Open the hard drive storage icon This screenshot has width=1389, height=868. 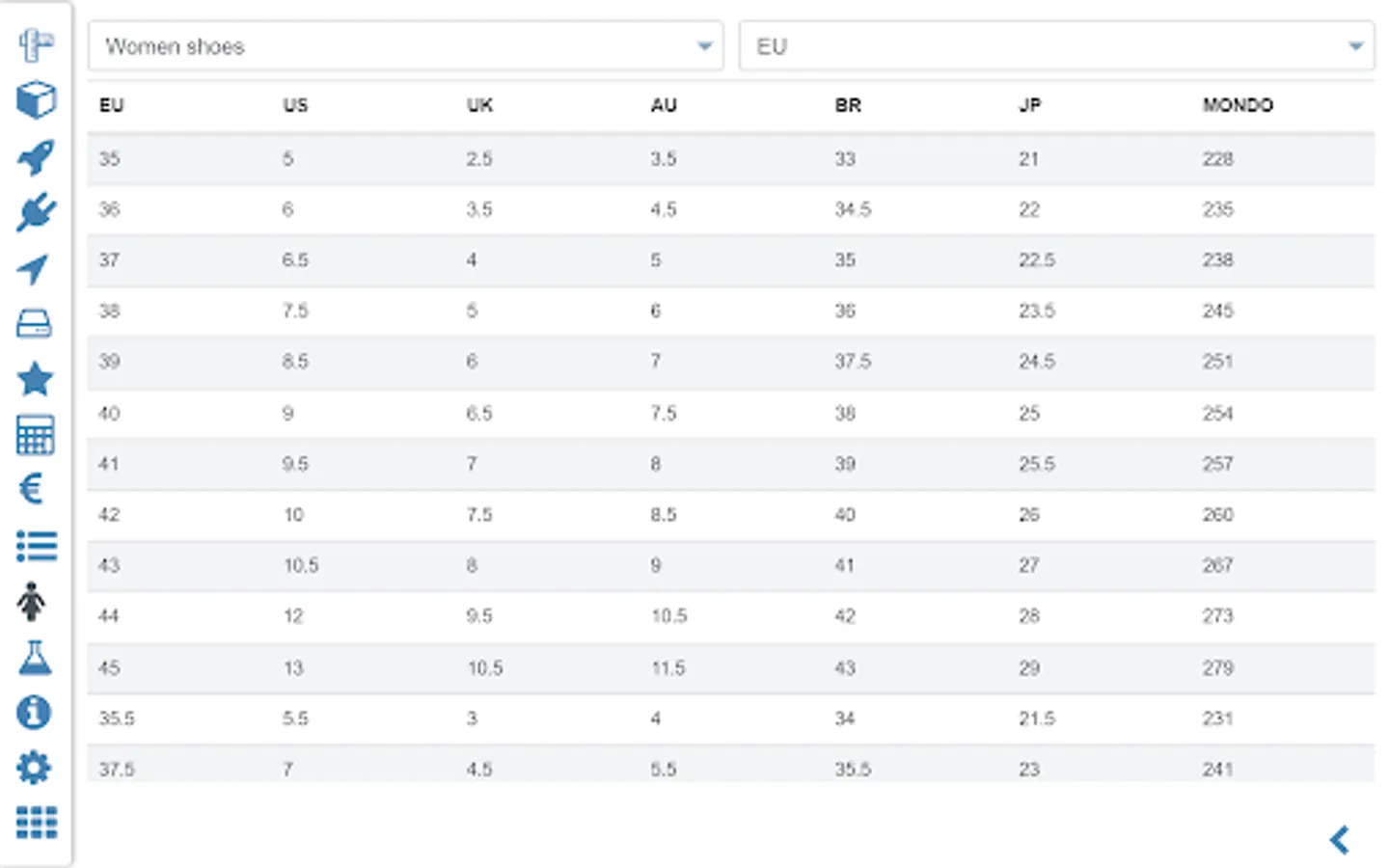[x=35, y=324]
